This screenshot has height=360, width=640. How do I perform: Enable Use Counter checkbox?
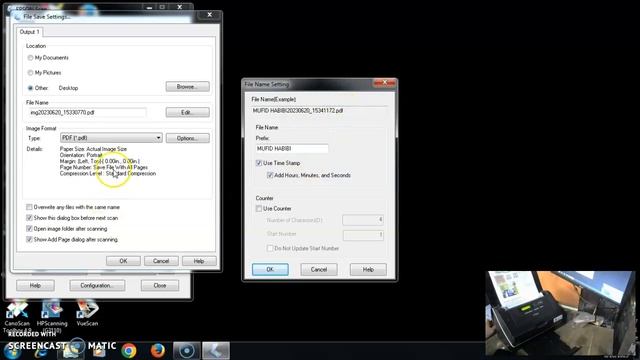click(259, 209)
